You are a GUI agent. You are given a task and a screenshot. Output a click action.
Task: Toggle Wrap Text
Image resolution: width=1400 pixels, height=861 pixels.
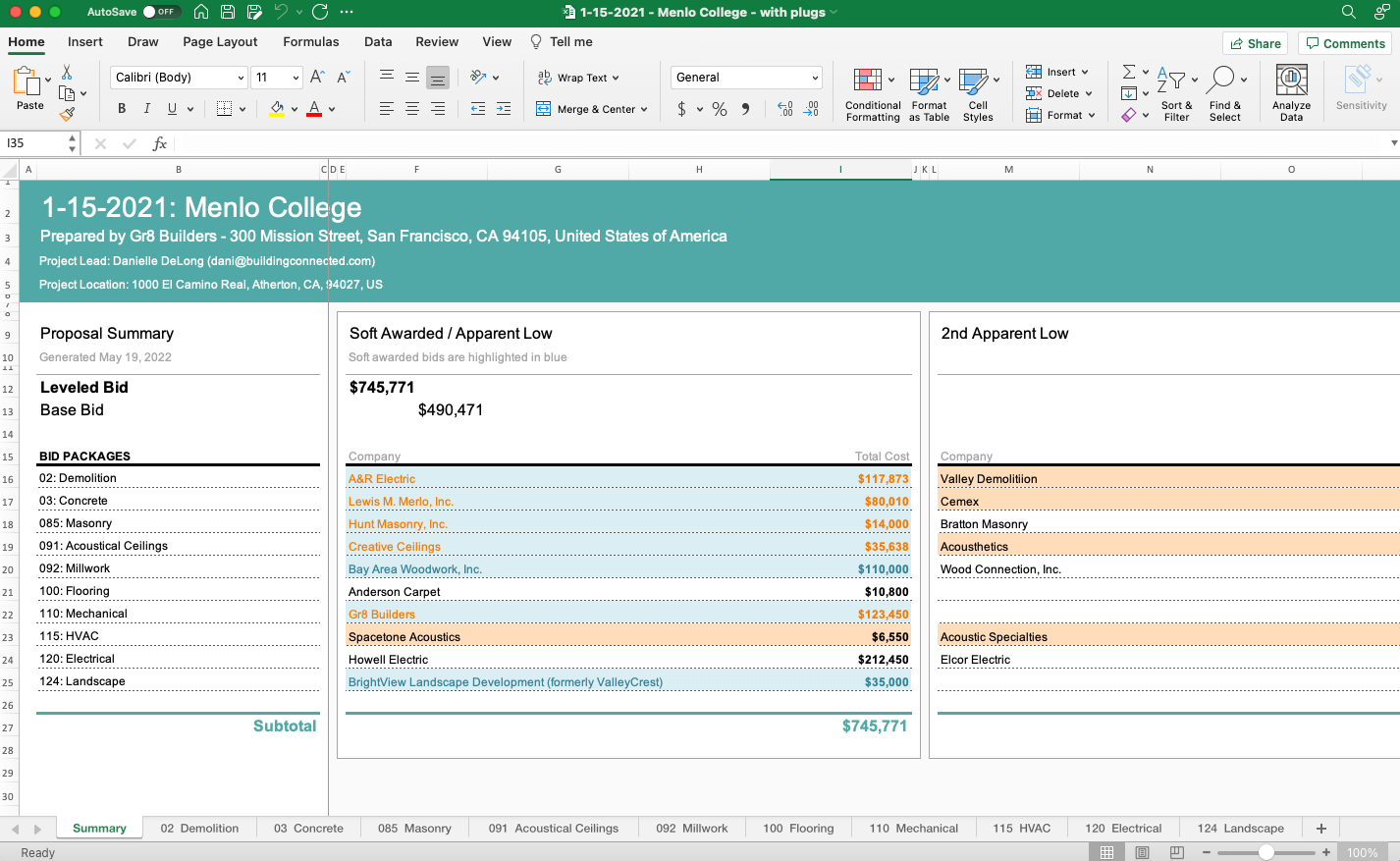pyautogui.click(x=578, y=78)
